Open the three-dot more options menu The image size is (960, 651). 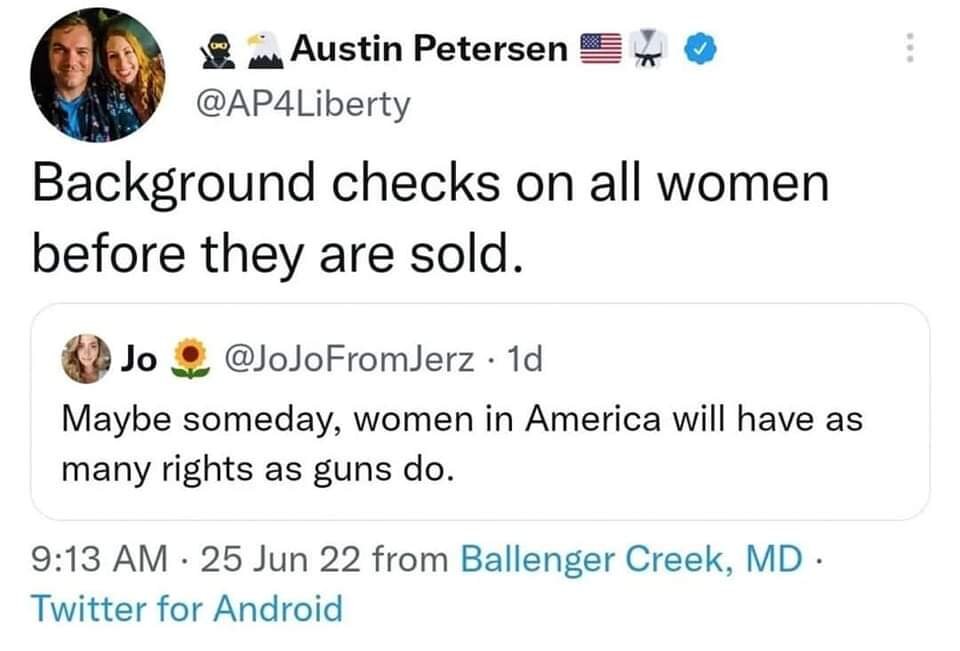click(x=908, y=47)
